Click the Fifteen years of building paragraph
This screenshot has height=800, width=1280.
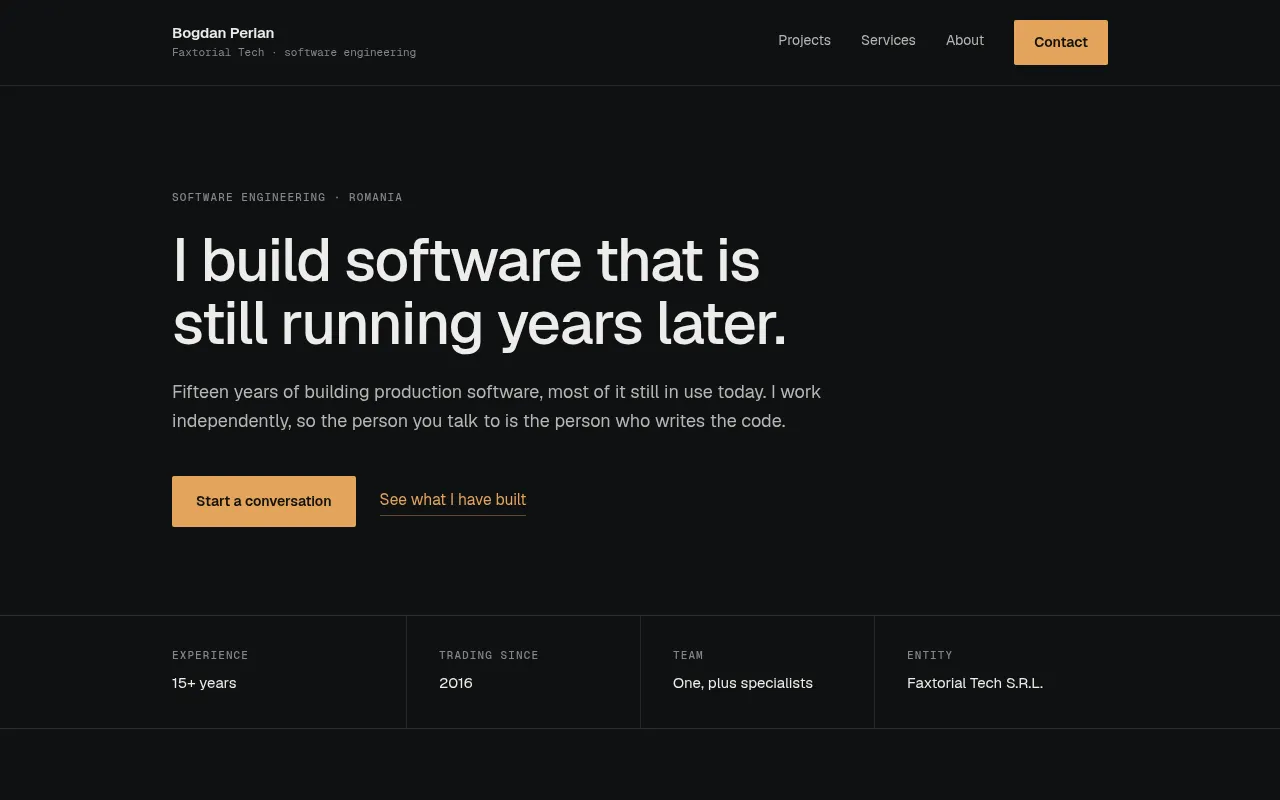point(497,406)
